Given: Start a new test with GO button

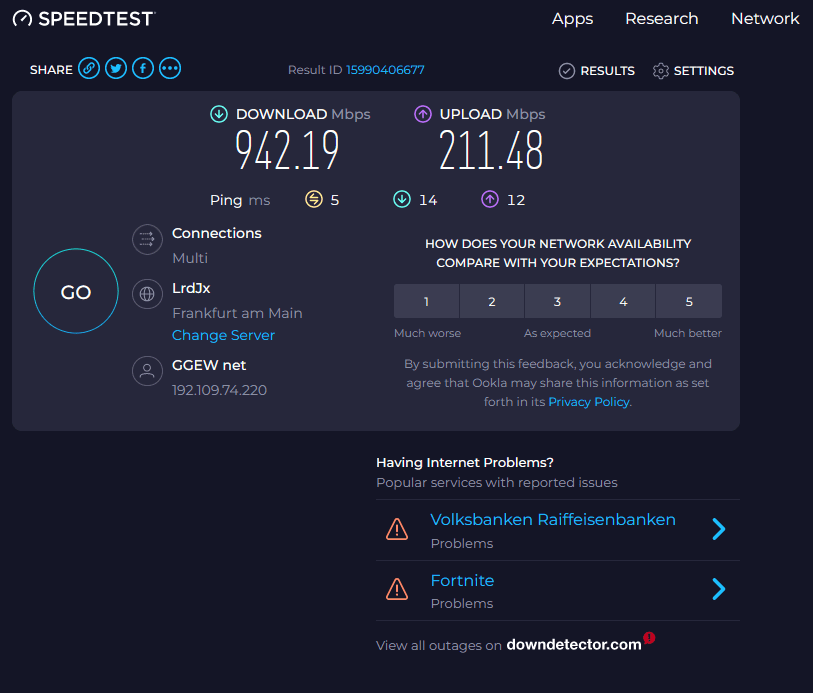Looking at the screenshot, I should click(x=76, y=291).
